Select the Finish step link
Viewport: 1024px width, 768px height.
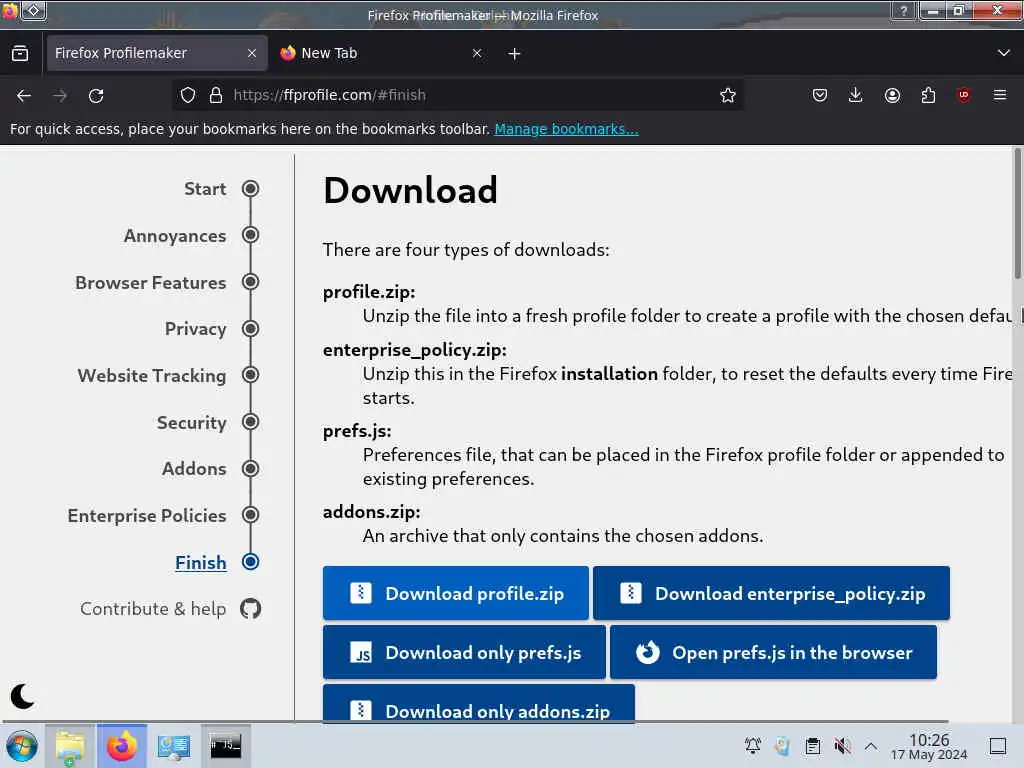[200, 563]
